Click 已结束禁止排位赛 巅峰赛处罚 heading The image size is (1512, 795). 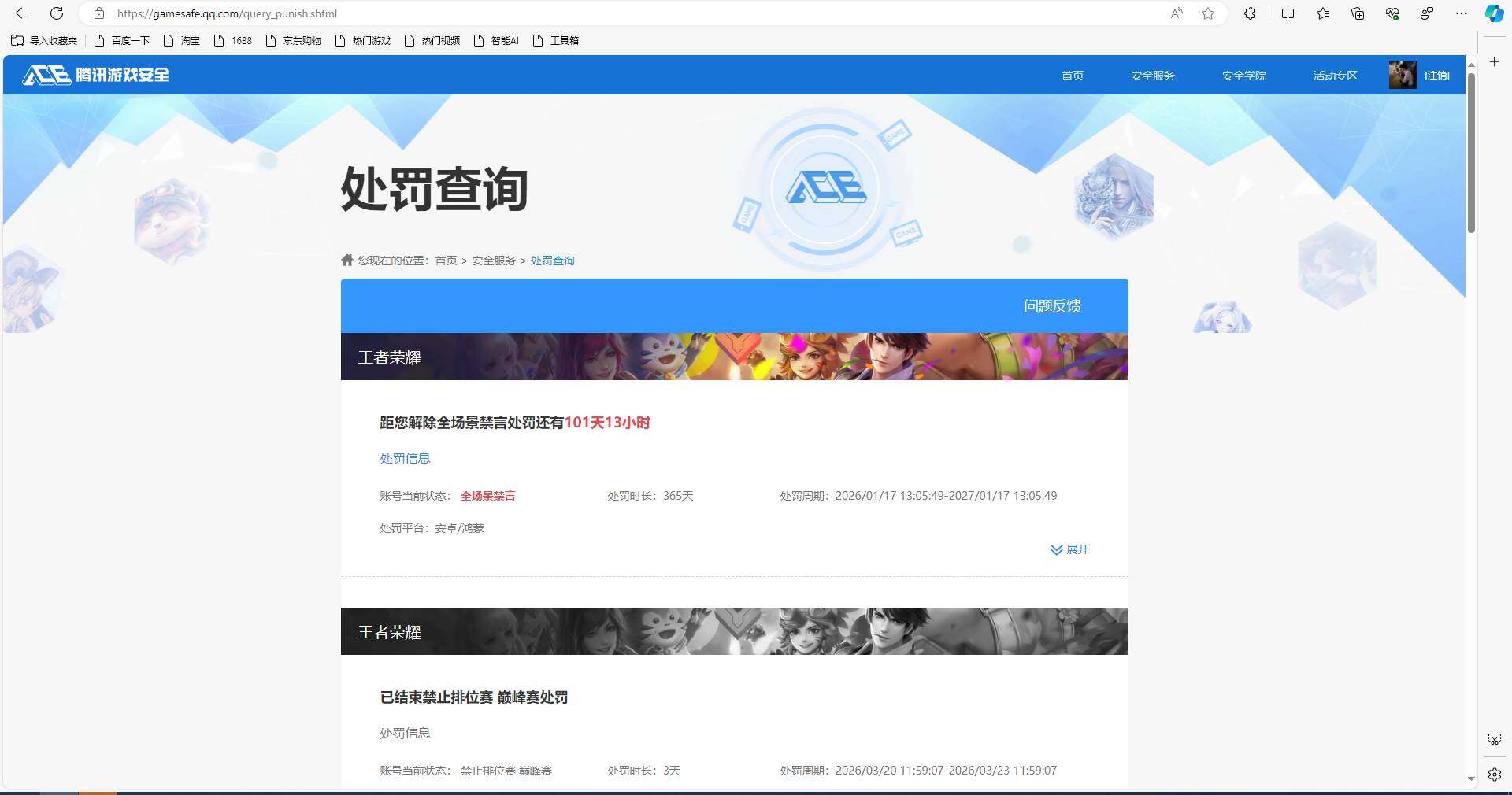tap(473, 697)
